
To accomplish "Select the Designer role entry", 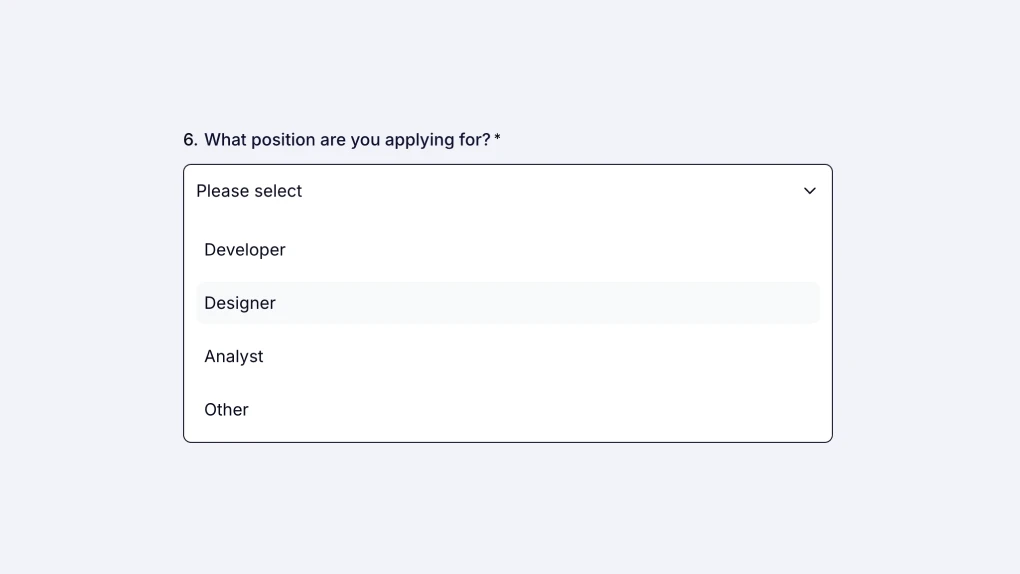I will [x=240, y=303].
